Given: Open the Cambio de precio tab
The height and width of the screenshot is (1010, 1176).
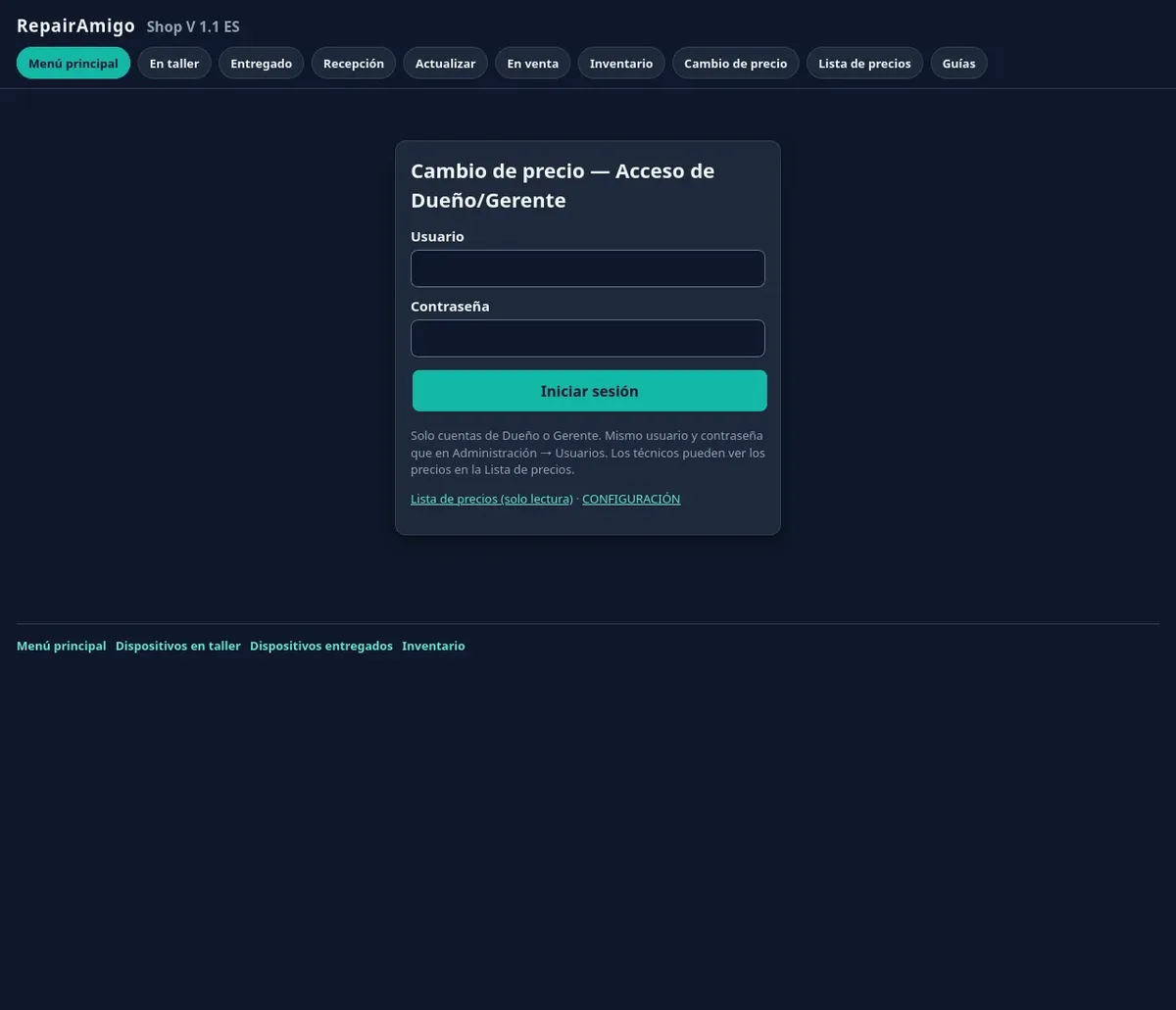Looking at the screenshot, I should [x=735, y=63].
